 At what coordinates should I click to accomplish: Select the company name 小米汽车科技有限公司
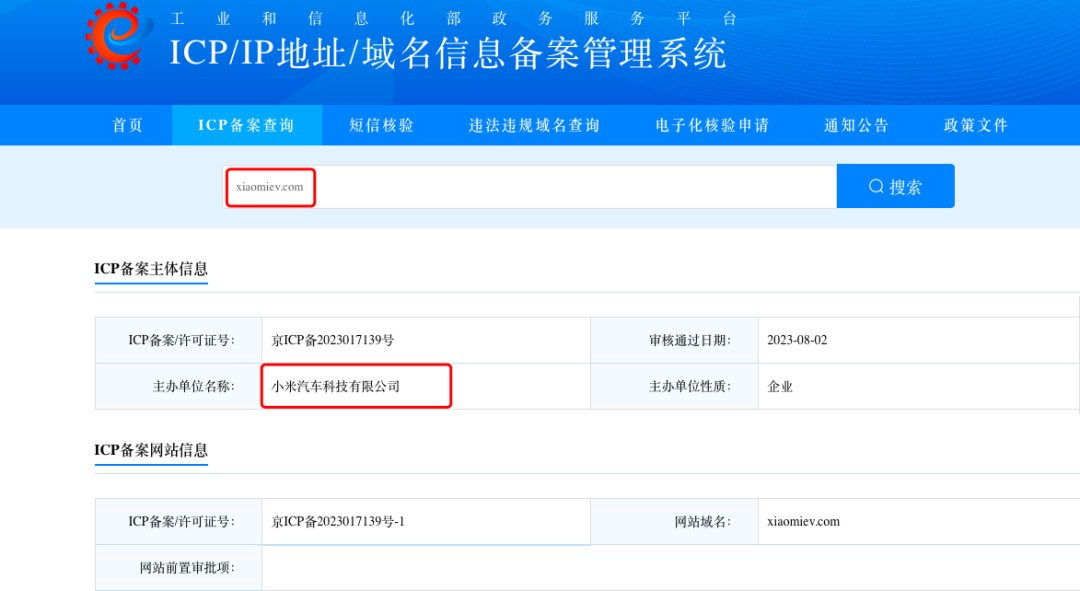(335, 386)
